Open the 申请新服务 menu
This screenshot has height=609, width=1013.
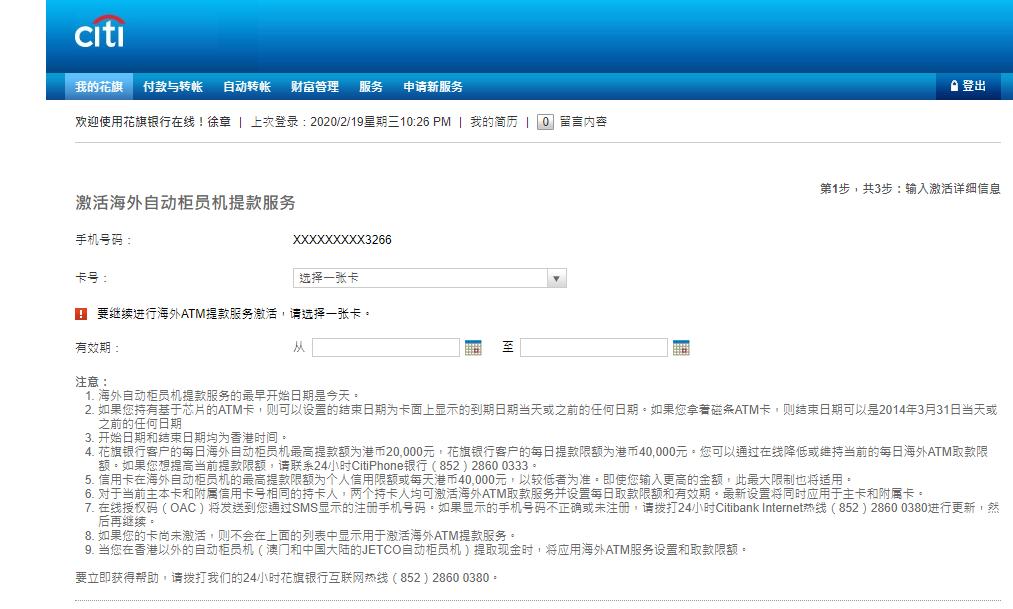(x=433, y=87)
